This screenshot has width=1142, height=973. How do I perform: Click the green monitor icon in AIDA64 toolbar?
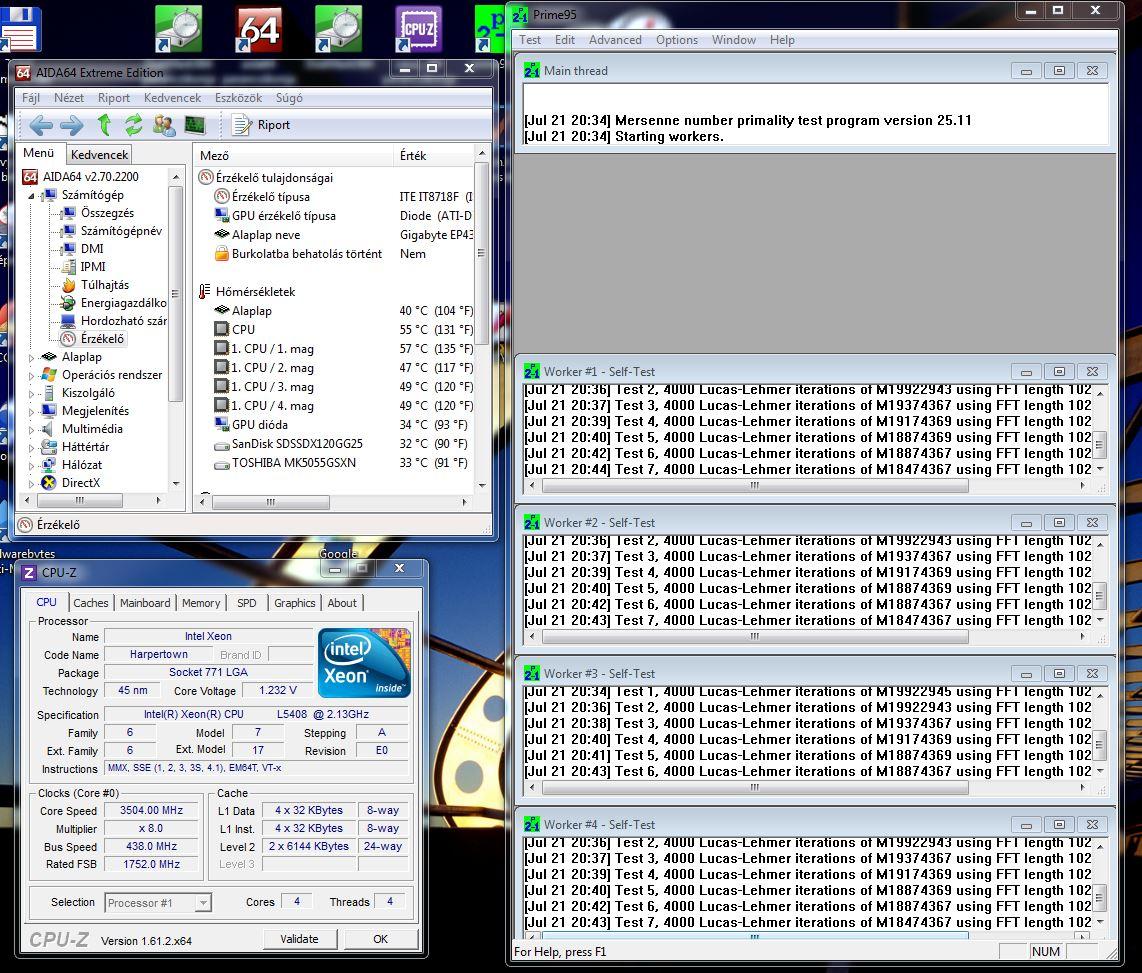[x=194, y=125]
